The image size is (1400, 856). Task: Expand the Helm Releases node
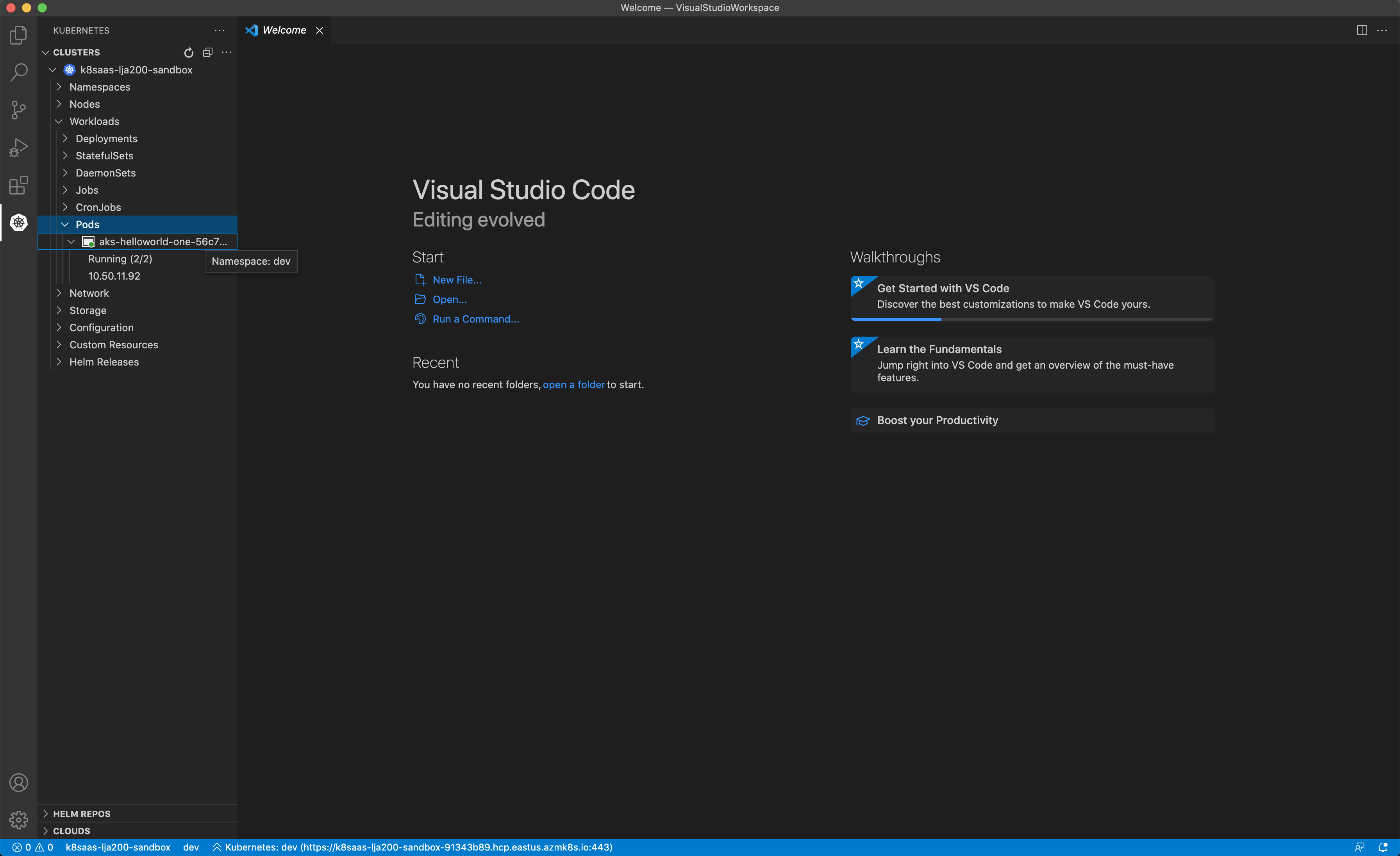(x=59, y=362)
